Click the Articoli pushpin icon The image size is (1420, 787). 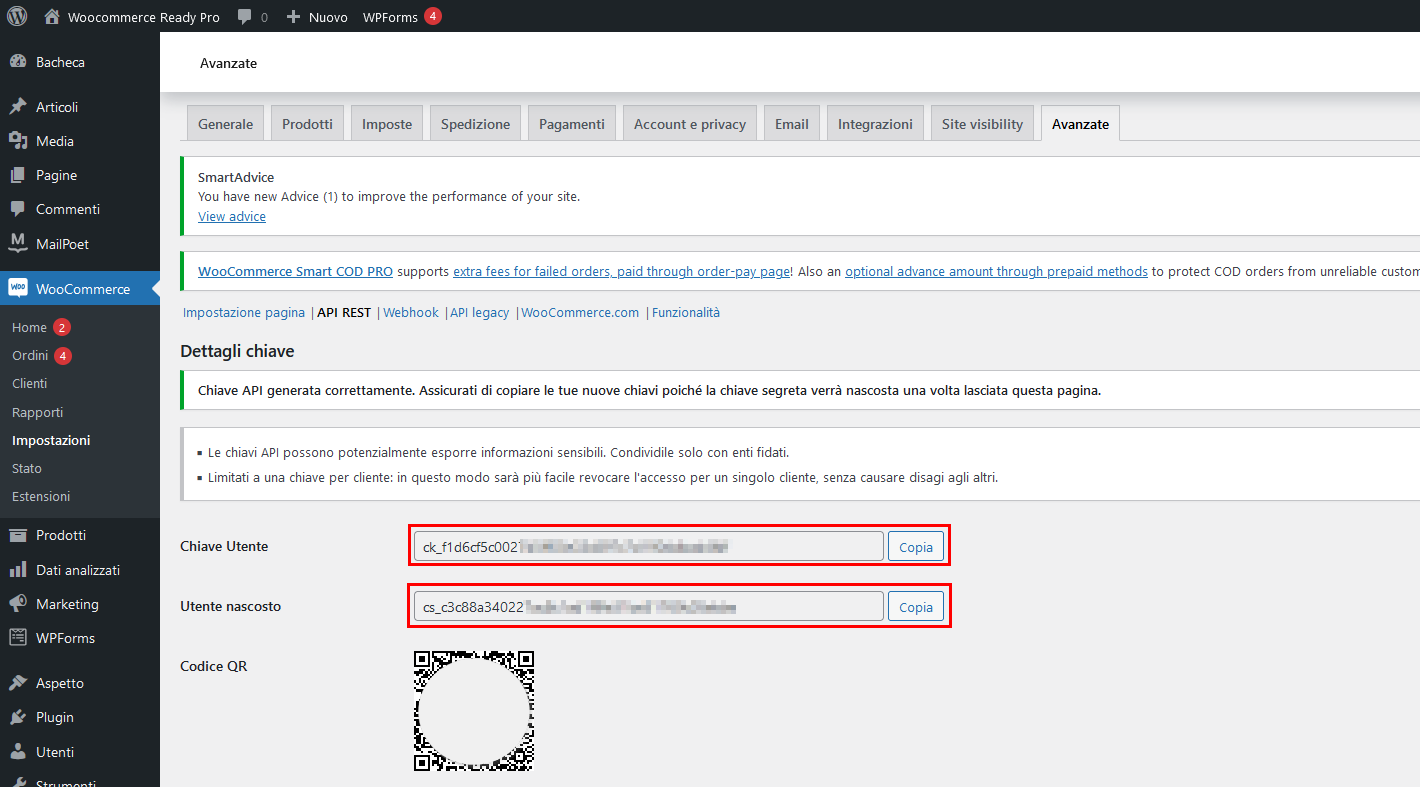18,107
